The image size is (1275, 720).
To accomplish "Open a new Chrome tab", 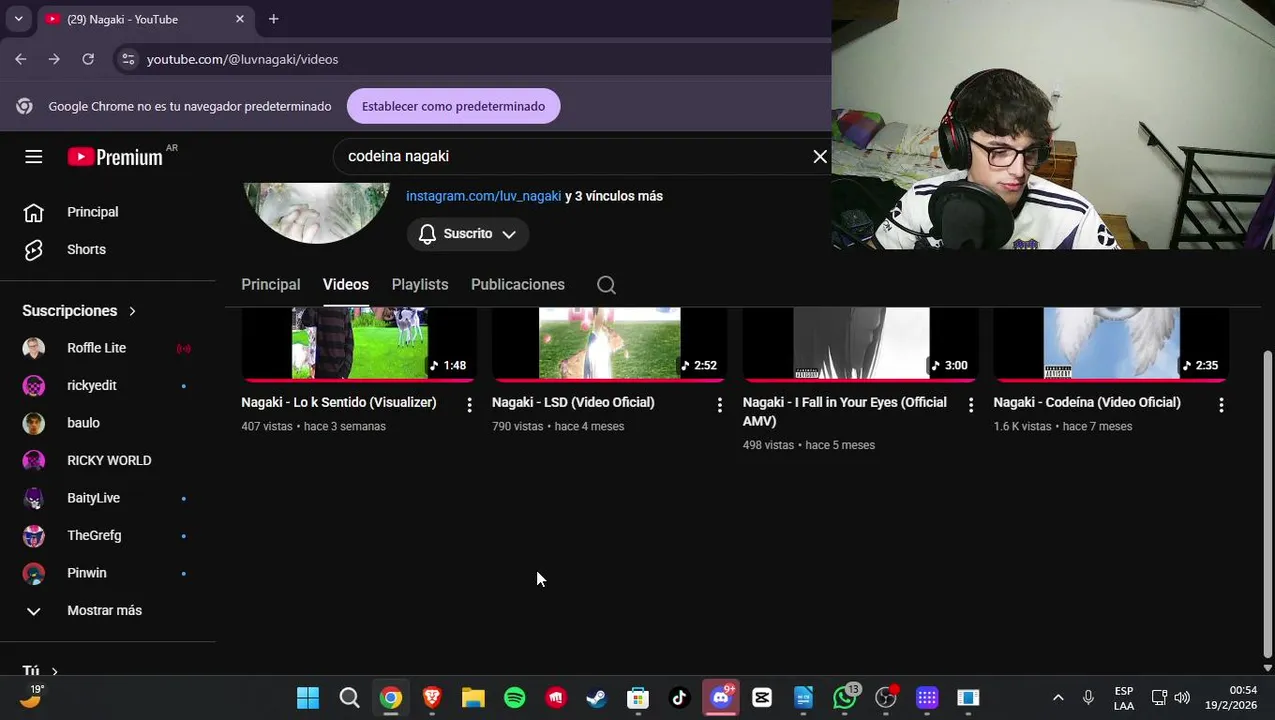I will click(273, 19).
